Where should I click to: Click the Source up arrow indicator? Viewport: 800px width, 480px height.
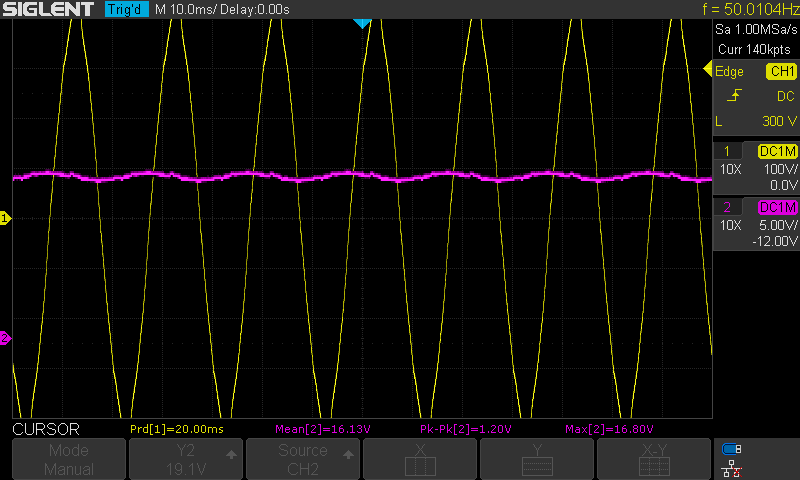348,454
